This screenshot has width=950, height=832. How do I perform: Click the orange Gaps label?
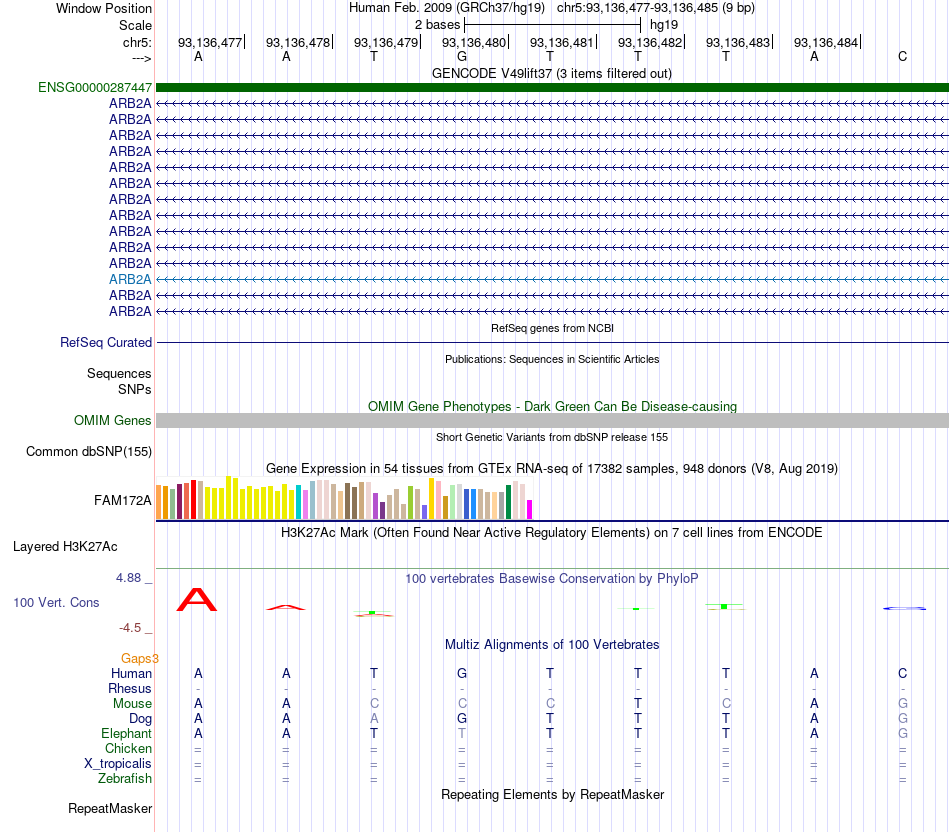coord(139,658)
